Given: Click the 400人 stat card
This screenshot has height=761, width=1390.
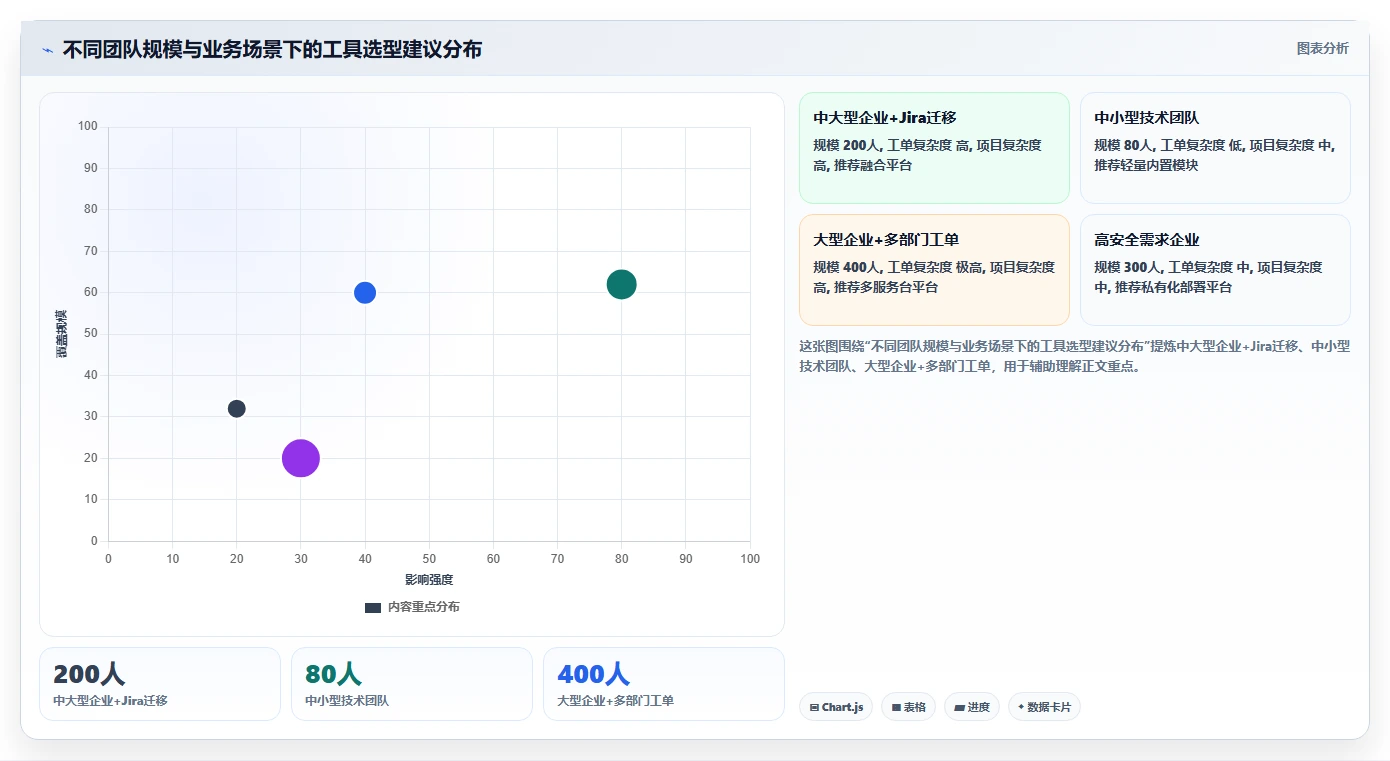Looking at the screenshot, I should (664, 684).
